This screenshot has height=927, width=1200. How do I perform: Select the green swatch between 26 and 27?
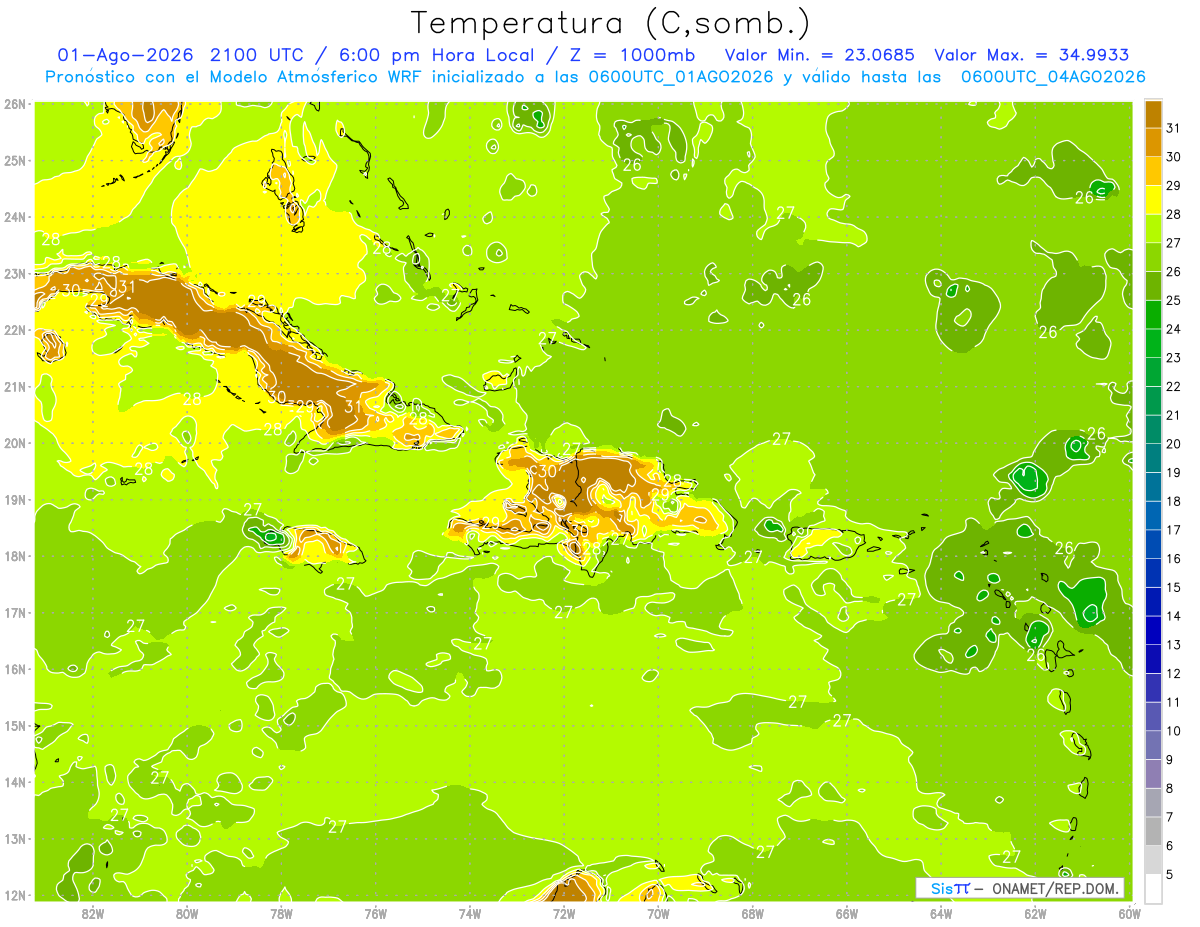click(1153, 257)
